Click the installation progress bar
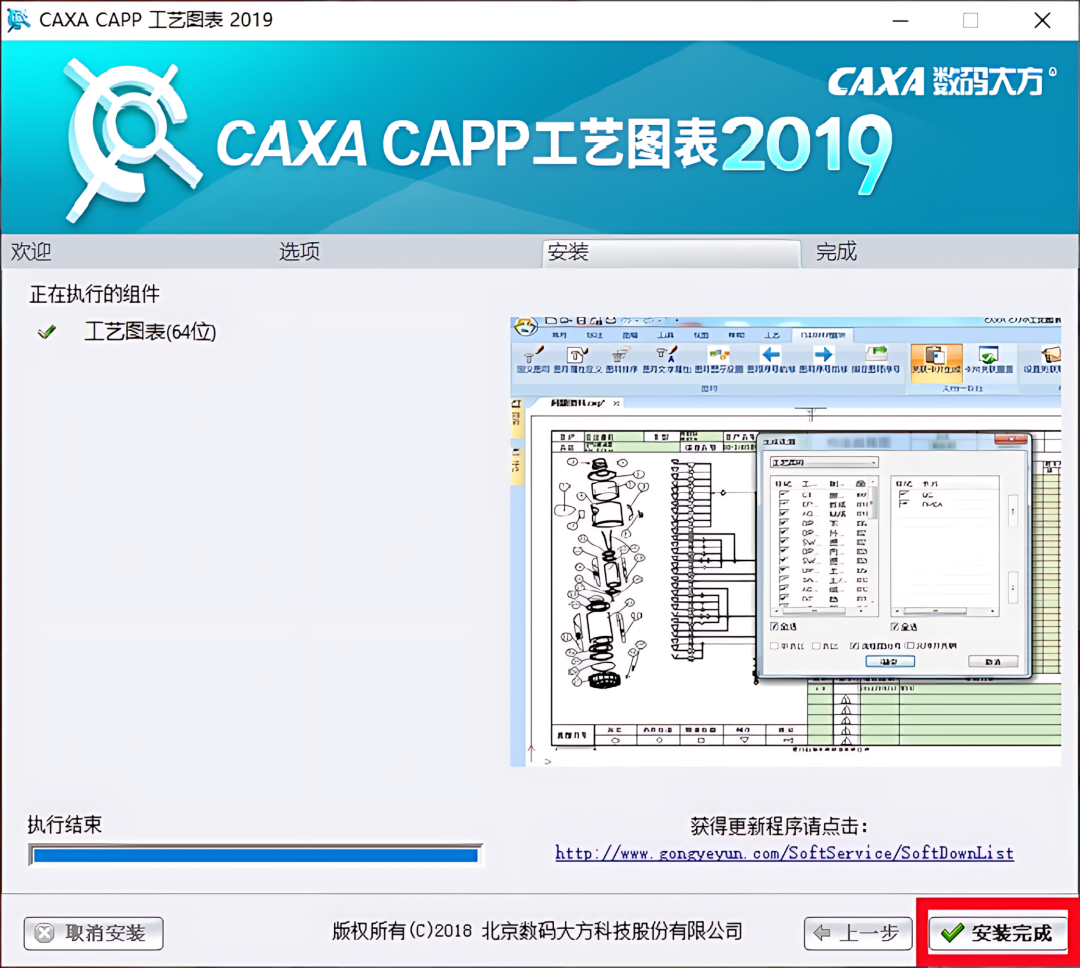 pos(256,855)
